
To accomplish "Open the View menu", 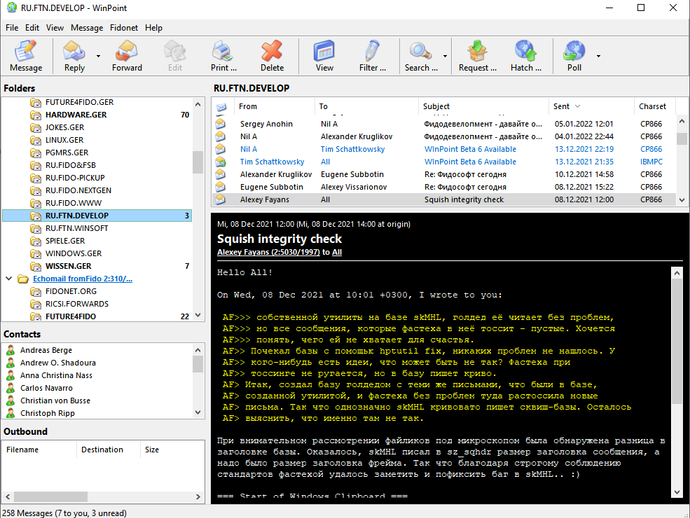I will pos(55,28).
